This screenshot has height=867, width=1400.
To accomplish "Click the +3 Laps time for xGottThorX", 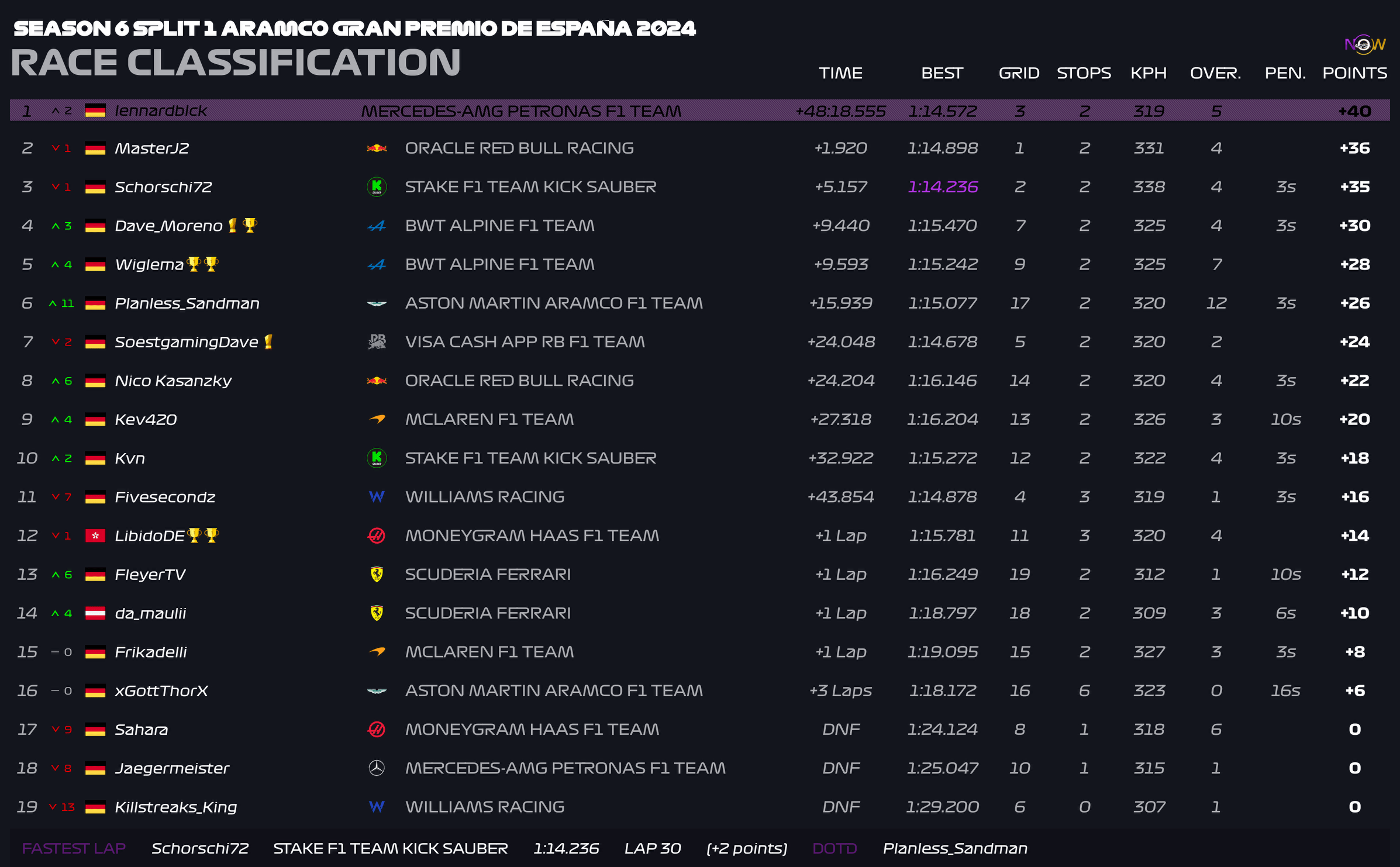I will click(x=840, y=691).
